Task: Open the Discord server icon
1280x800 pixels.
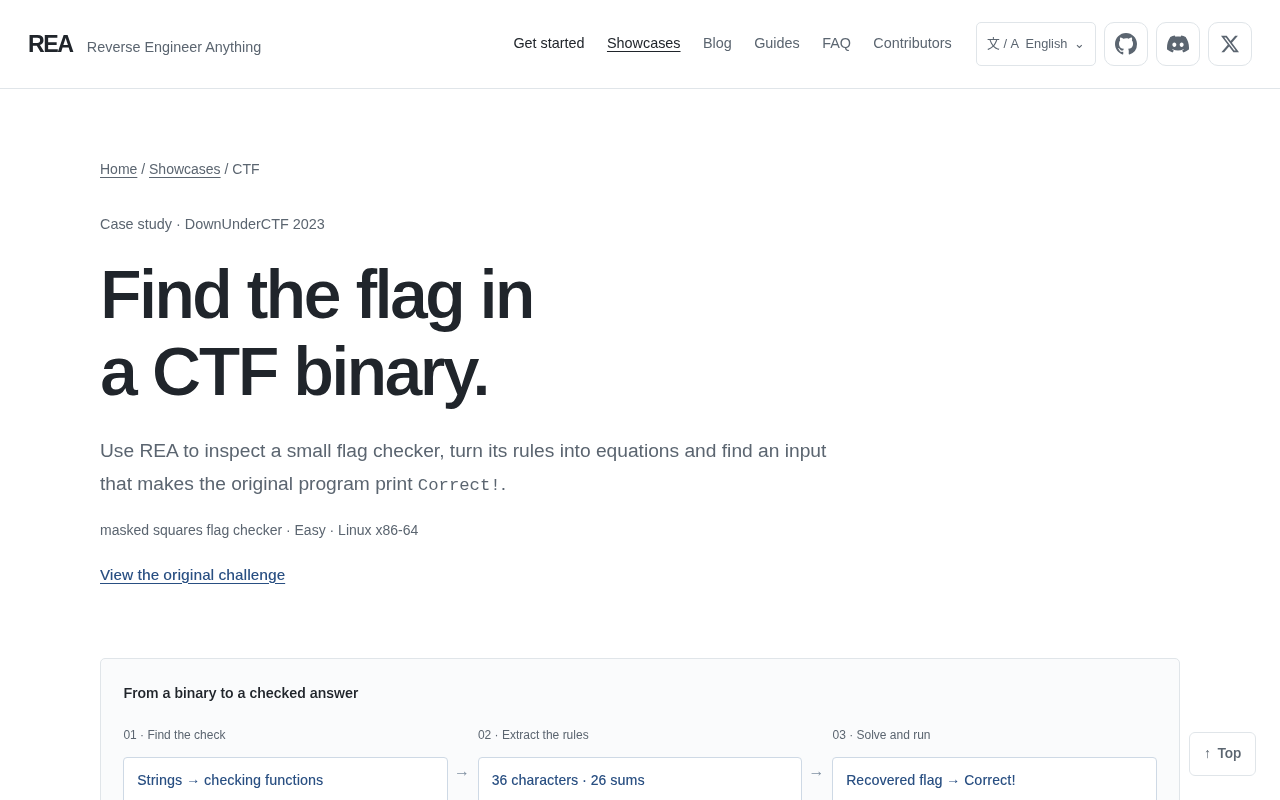Action: click(x=1178, y=44)
